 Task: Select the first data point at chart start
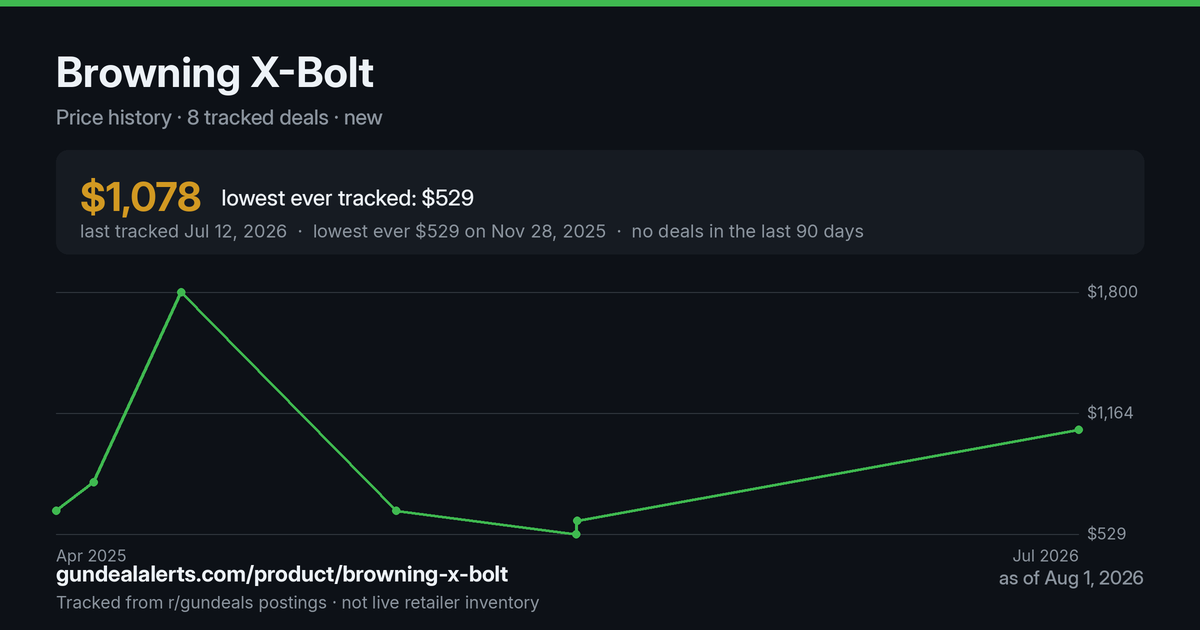coord(56,511)
